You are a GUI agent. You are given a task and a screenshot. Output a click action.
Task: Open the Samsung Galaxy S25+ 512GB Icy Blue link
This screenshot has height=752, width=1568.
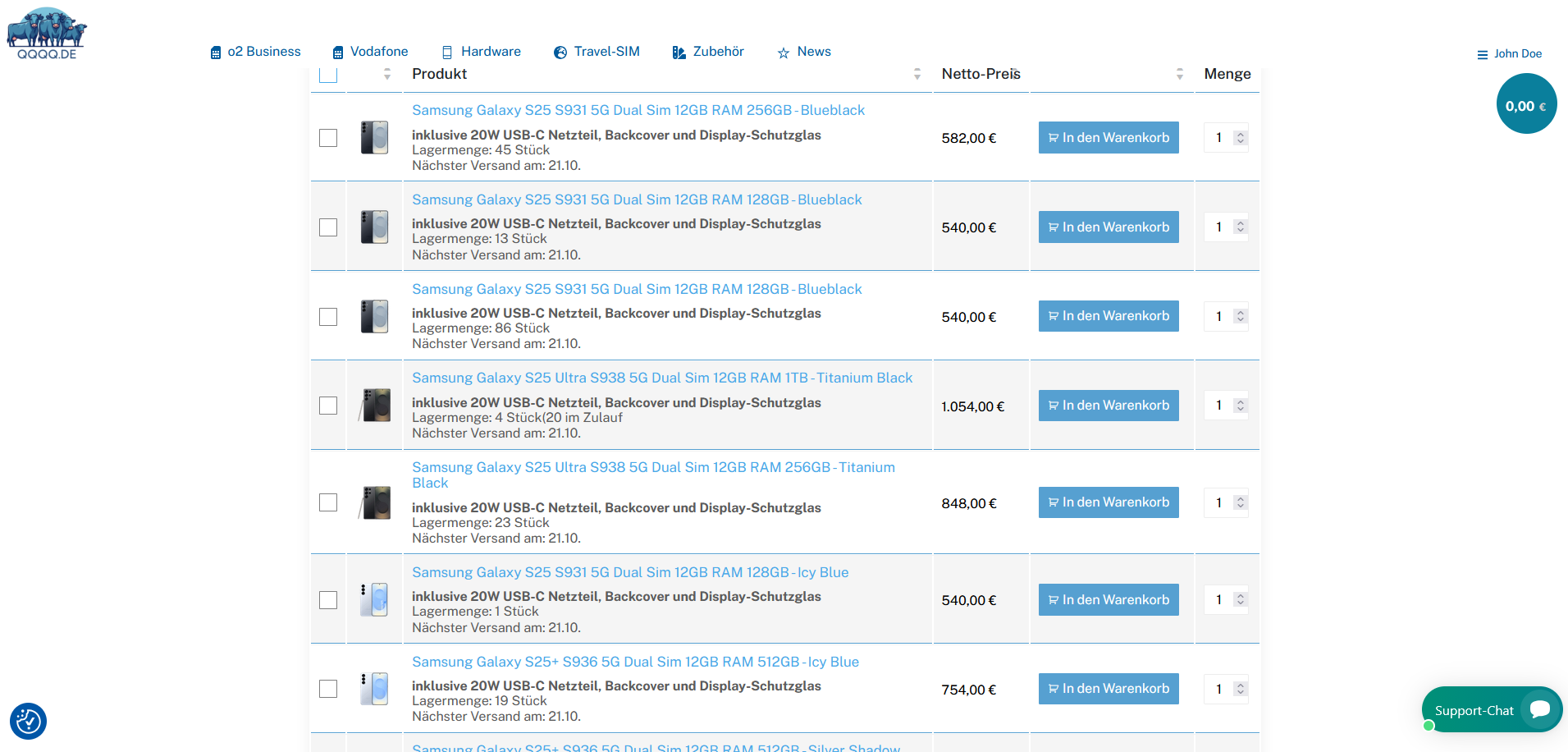click(x=635, y=662)
